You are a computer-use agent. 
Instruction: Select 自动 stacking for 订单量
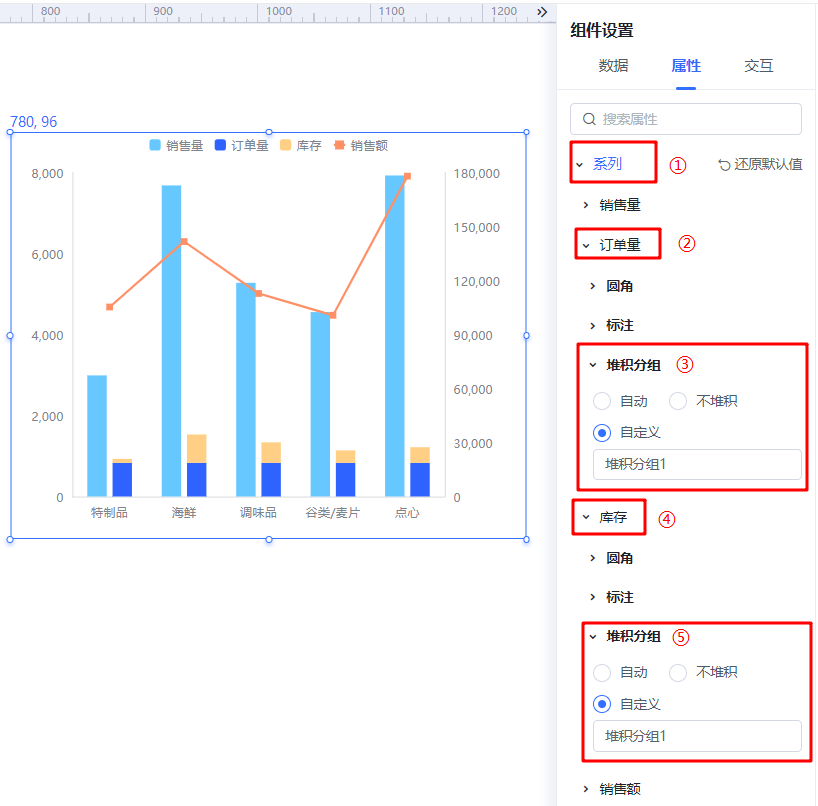pyautogui.click(x=602, y=401)
